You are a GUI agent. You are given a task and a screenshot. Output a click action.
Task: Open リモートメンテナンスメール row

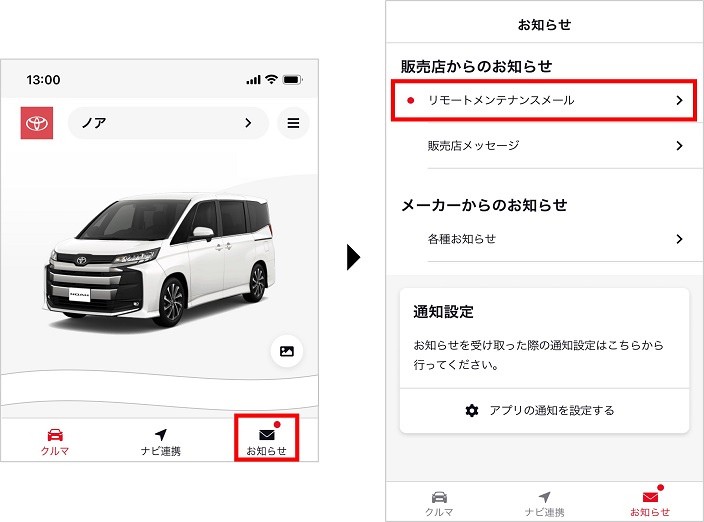point(544,100)
